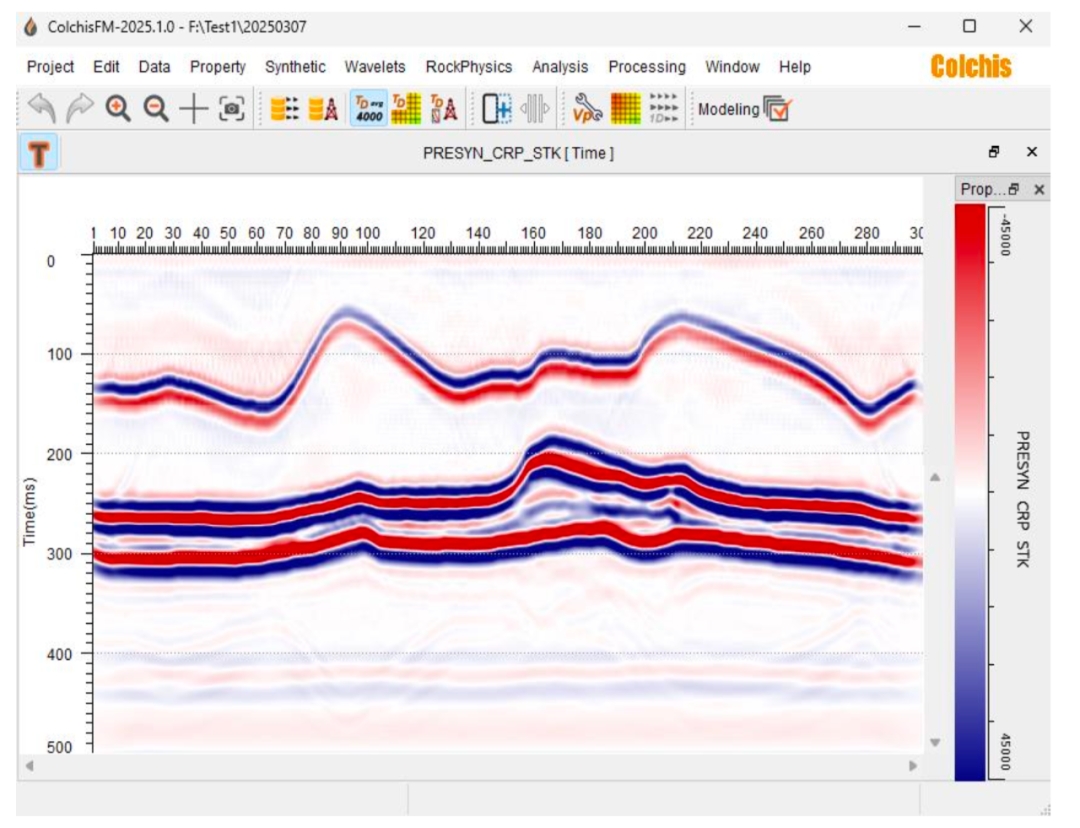The image size is (1080, 828).
Task: Open the Synthetic menu
Action: click(295, 67)
